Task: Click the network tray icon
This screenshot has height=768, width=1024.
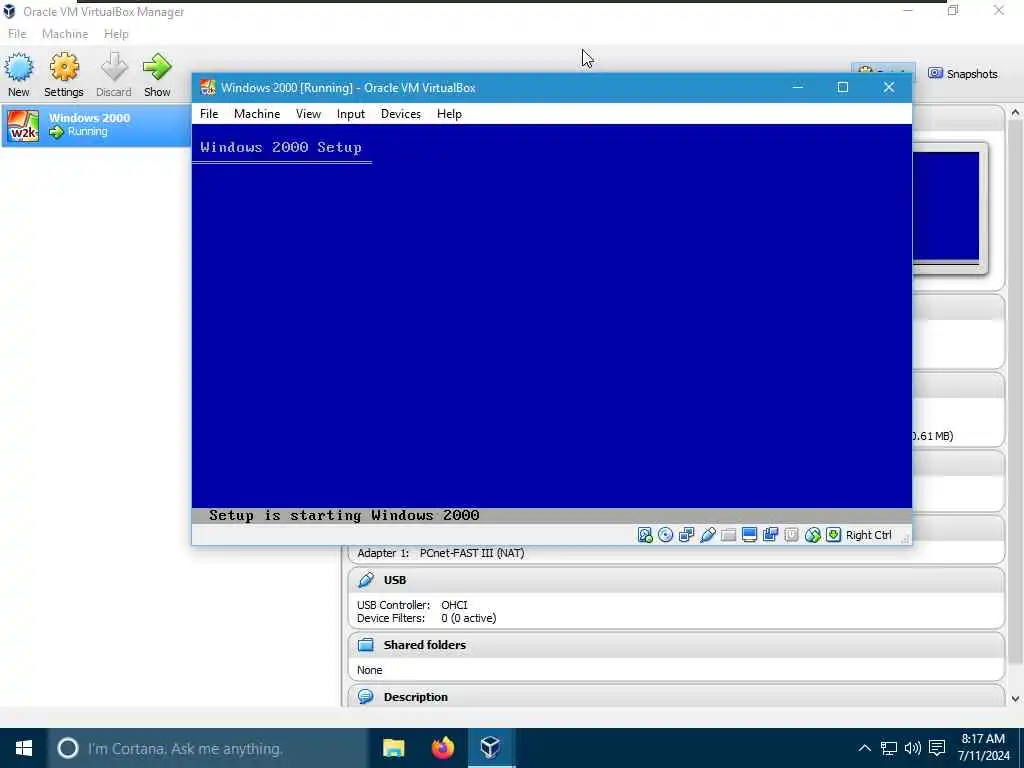Action: (x=889, y=748)
